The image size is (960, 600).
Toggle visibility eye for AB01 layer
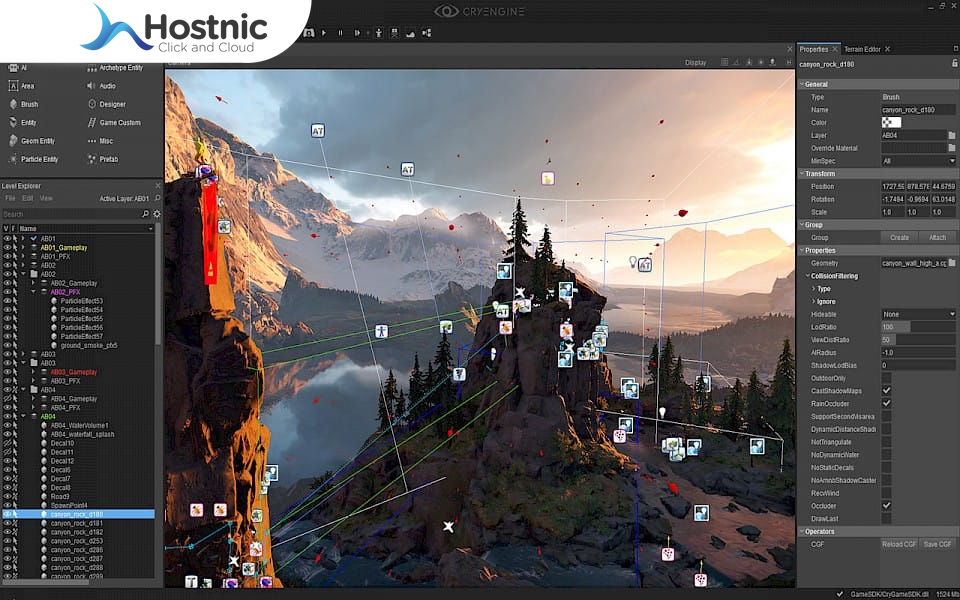(7, 239)
